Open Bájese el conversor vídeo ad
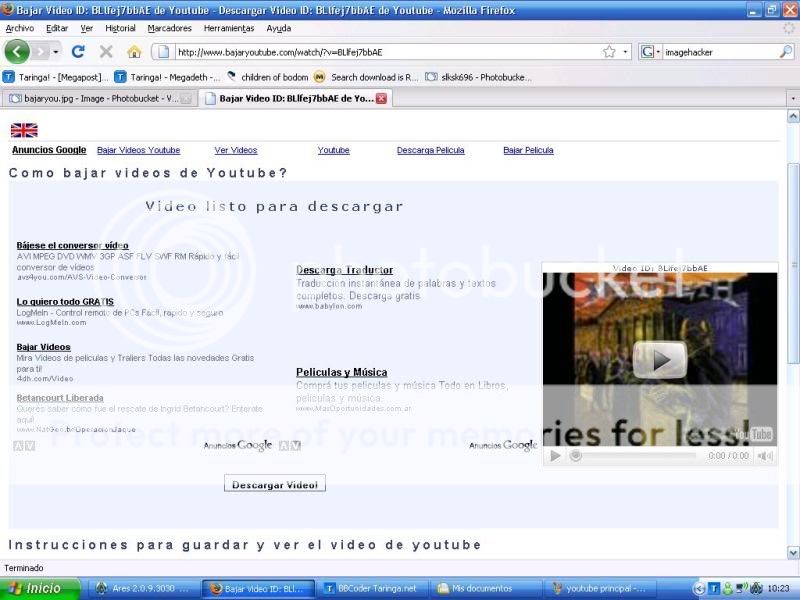The image size is (800, 600). point(72,245)
